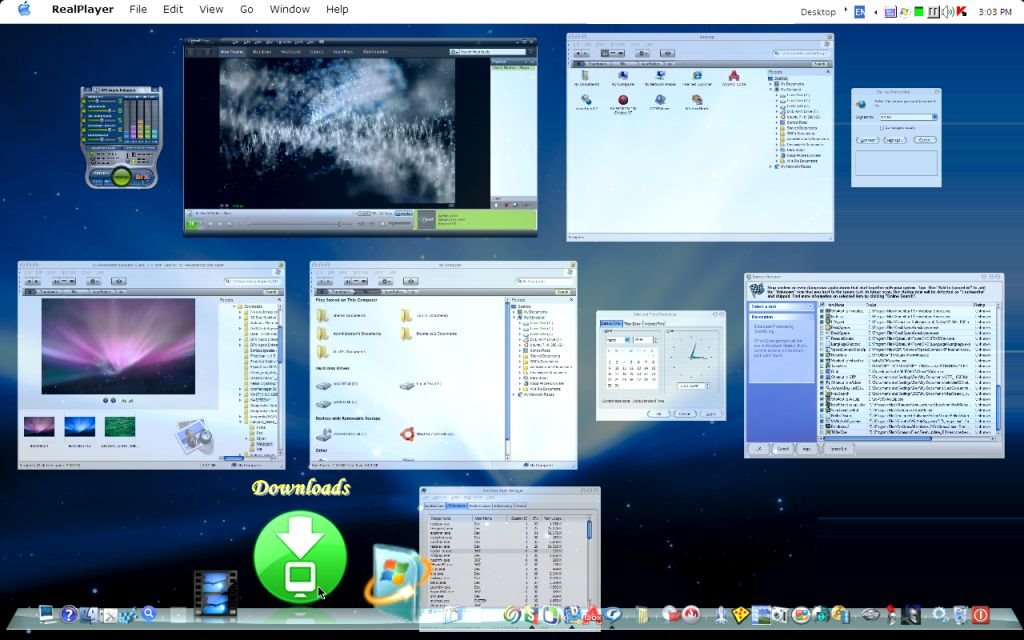This screenshot has width=1024, height=640.
Task: Tick the checkbox in the small connect dialog
Action: [x=883, y=128]
